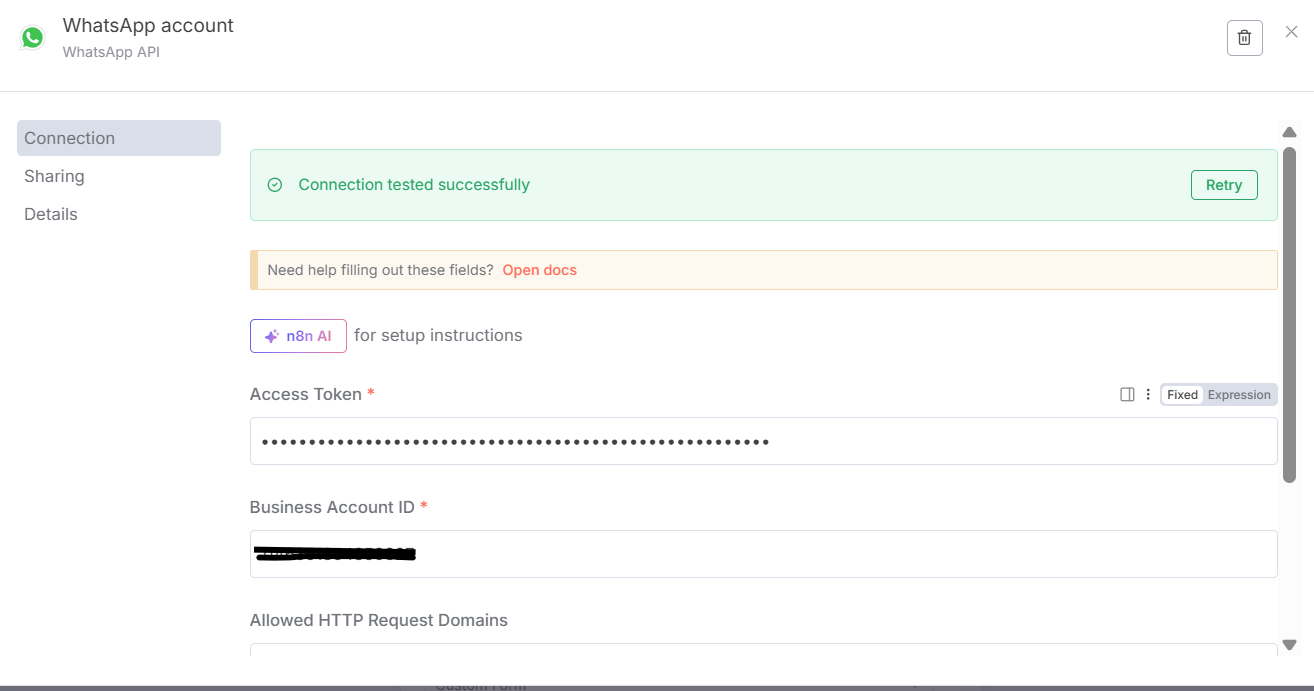Close the credential dialog with X
The width and height of the screenshot is (1314, 691).
pos(1291,32)
